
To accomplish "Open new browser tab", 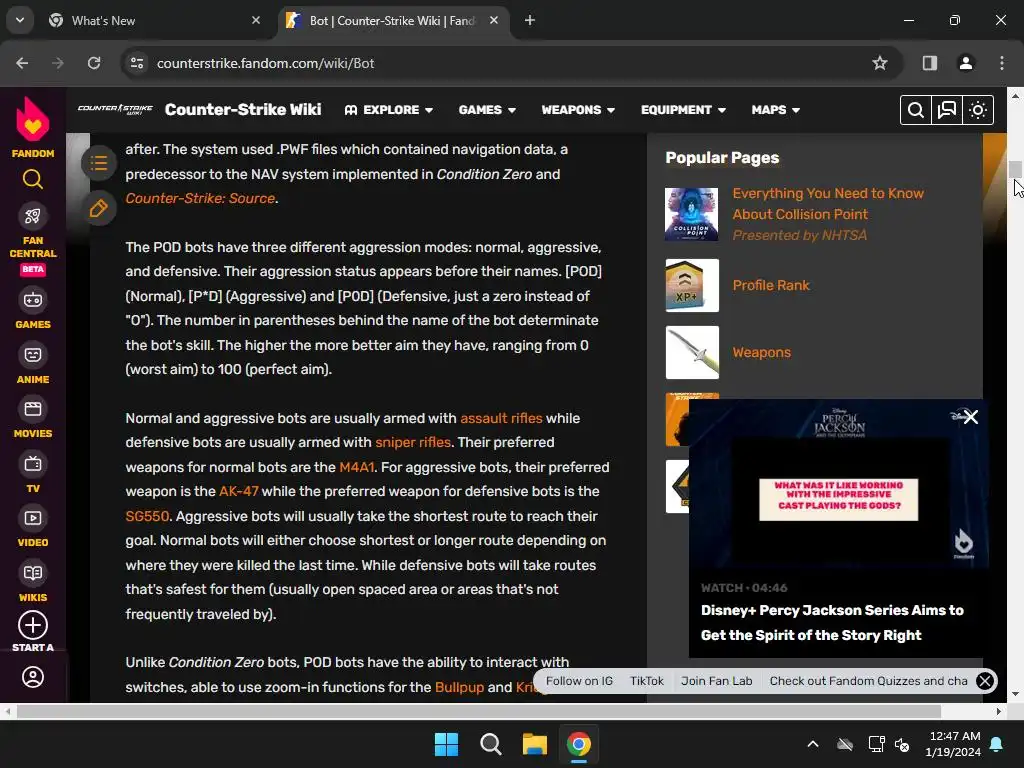I will (530, 21).
